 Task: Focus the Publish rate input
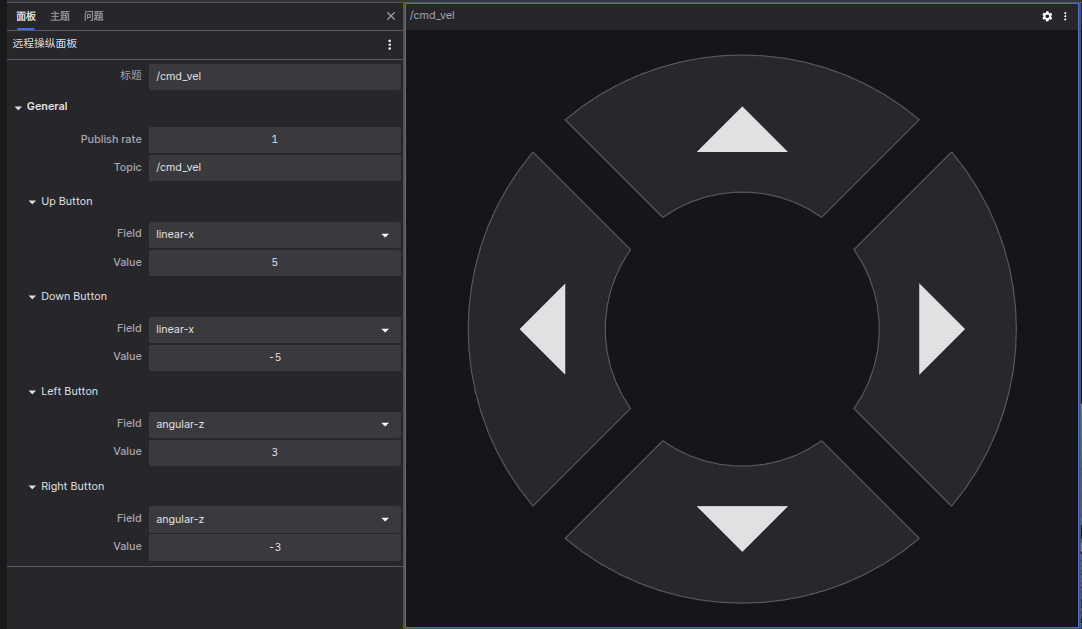pos(275,139)
